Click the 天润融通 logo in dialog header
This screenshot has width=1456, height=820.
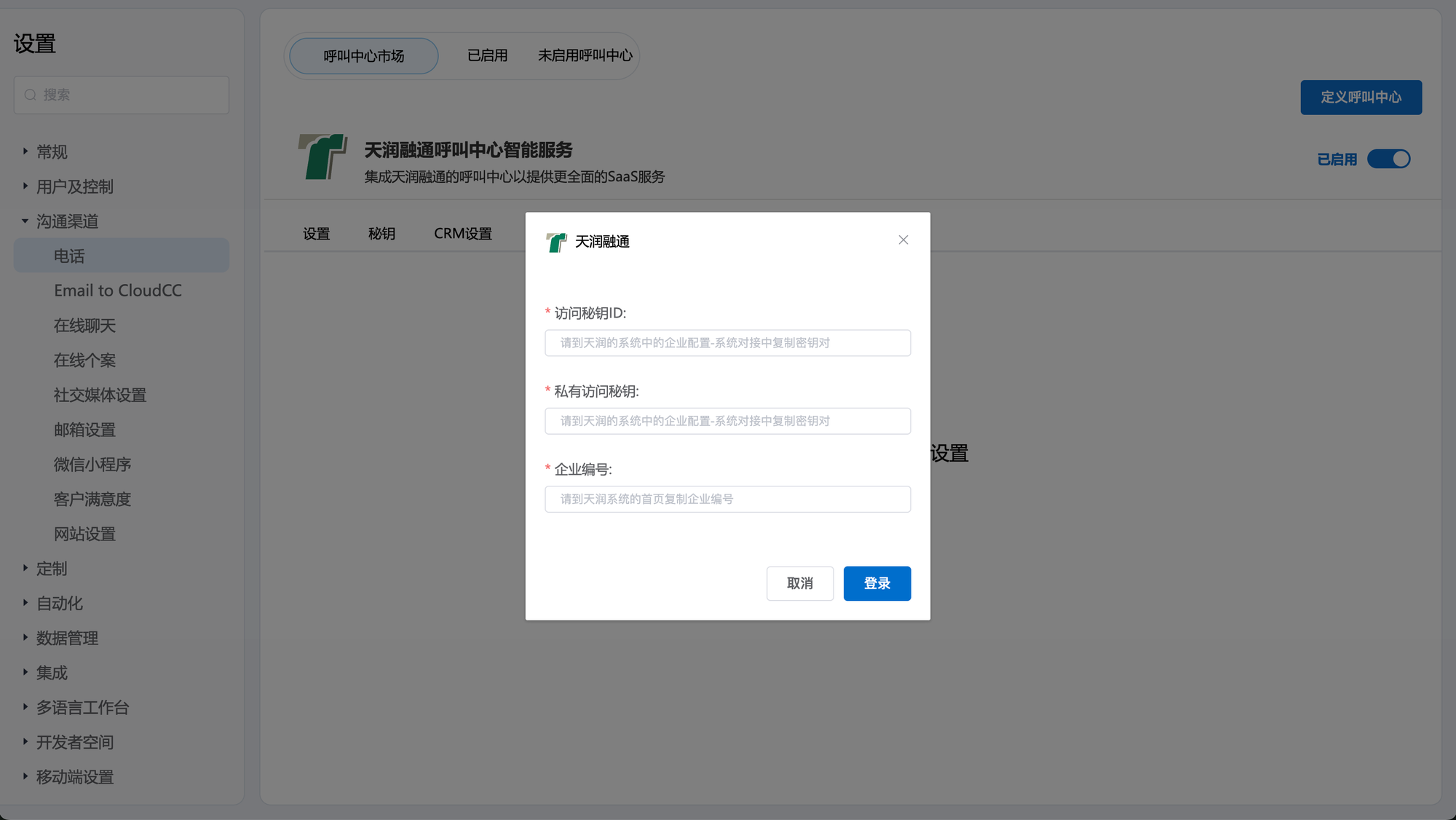point(556,242)
